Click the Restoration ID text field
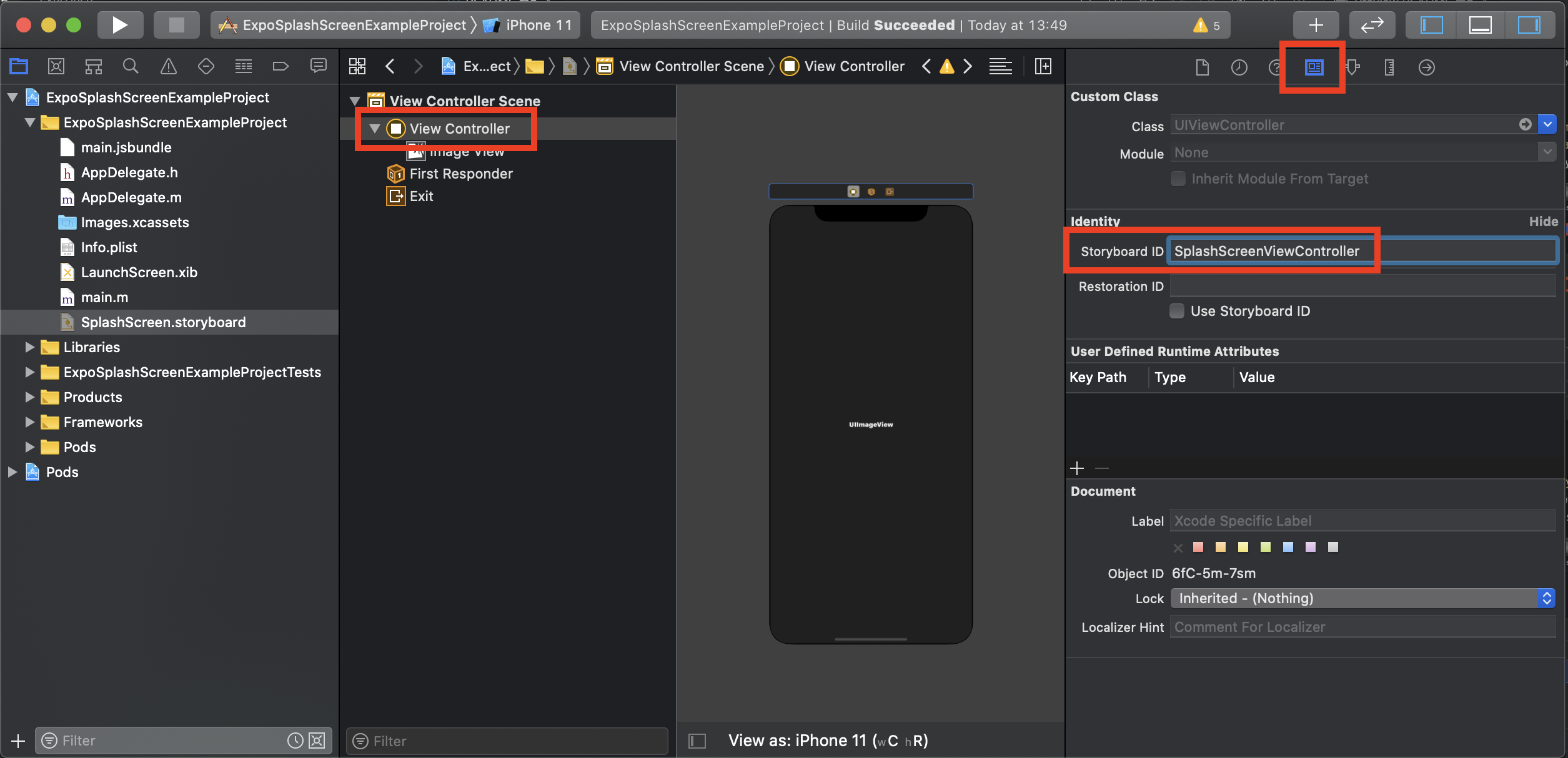1568x758 pixels. point(1362,286)
